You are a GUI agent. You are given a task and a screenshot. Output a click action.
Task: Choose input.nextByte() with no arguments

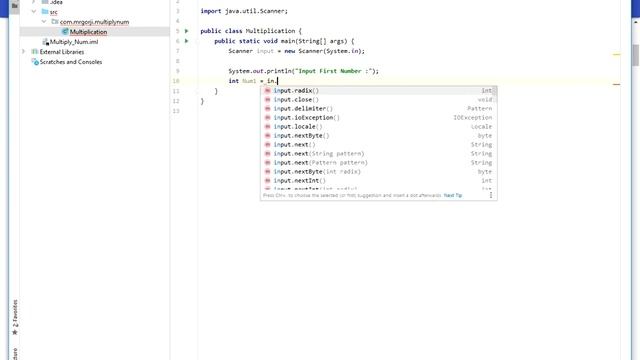[378, 136]
